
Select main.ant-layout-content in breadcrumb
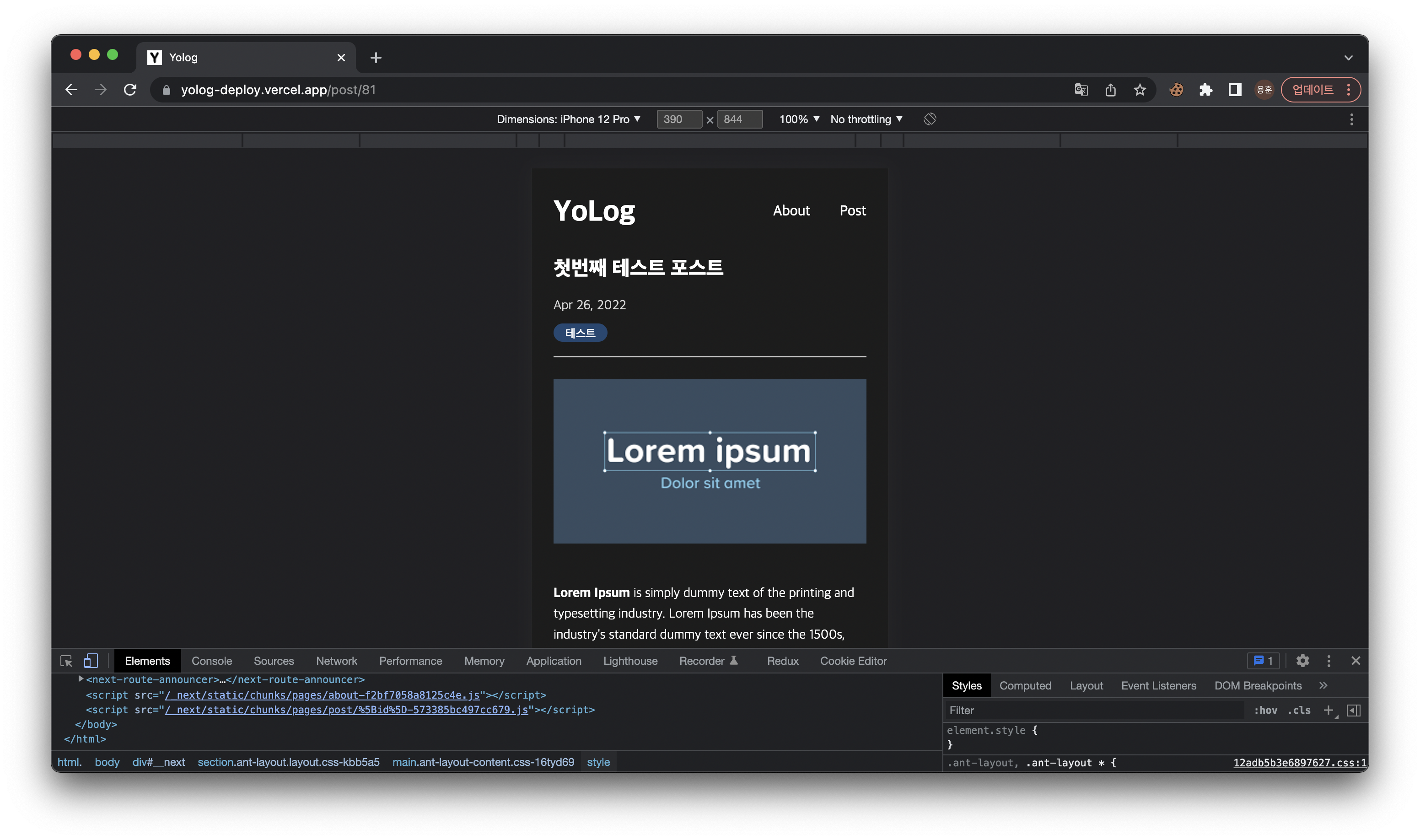coord(483,762)
